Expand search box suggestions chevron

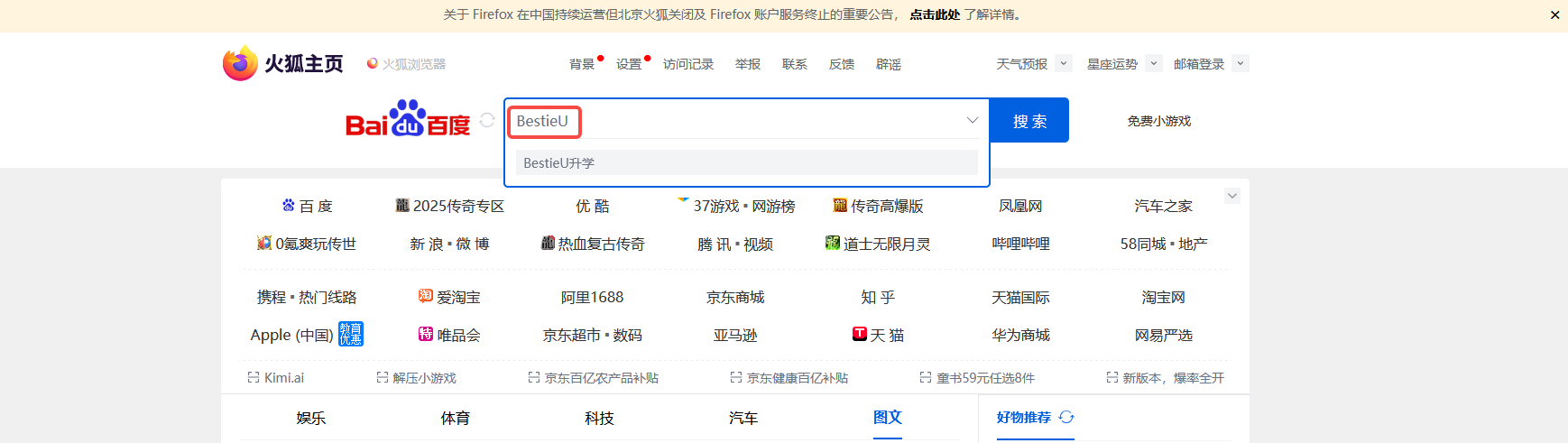click(x=973, y=120)
